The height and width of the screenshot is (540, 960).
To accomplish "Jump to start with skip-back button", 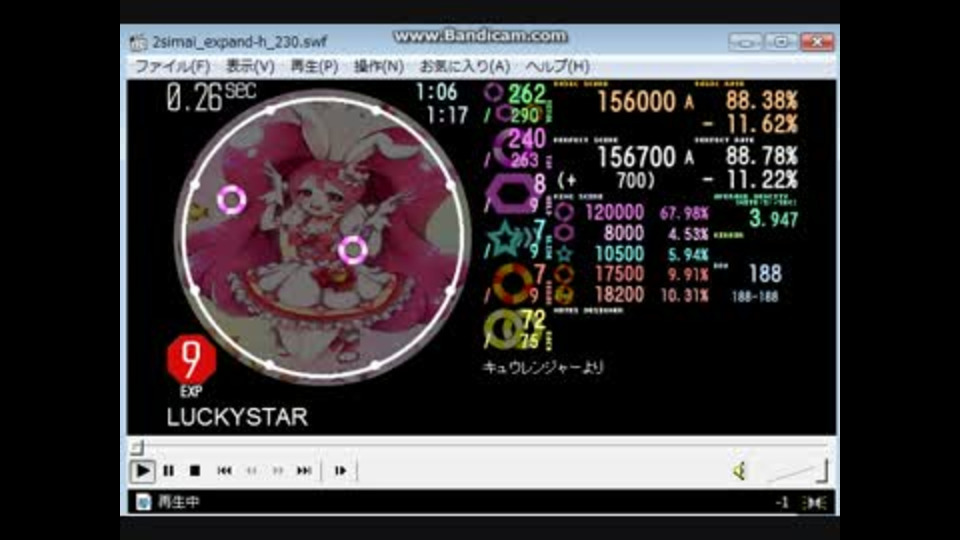I will (x=224, y=471).
